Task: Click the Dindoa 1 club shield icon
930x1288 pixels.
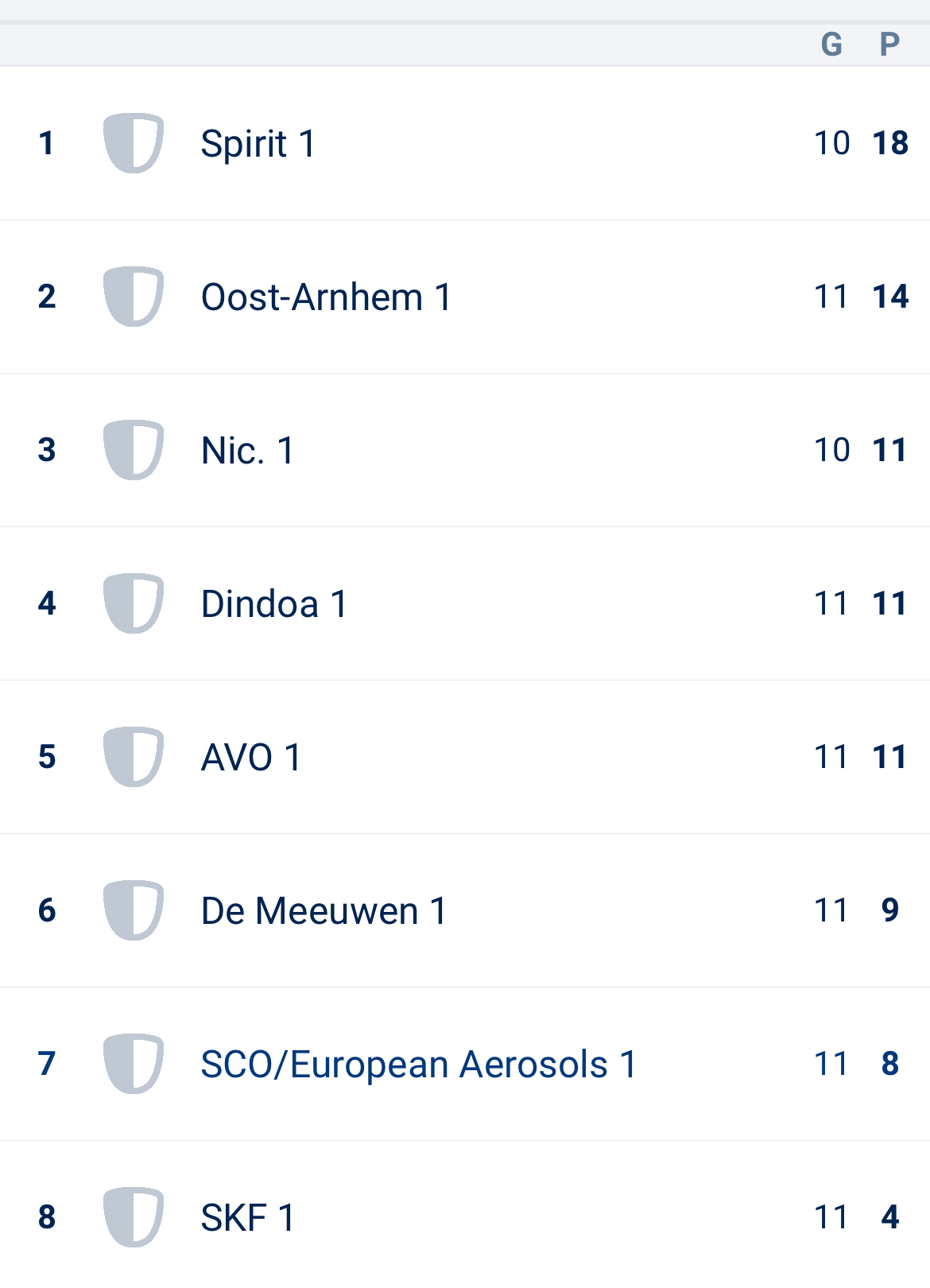Action: (134, 603)
